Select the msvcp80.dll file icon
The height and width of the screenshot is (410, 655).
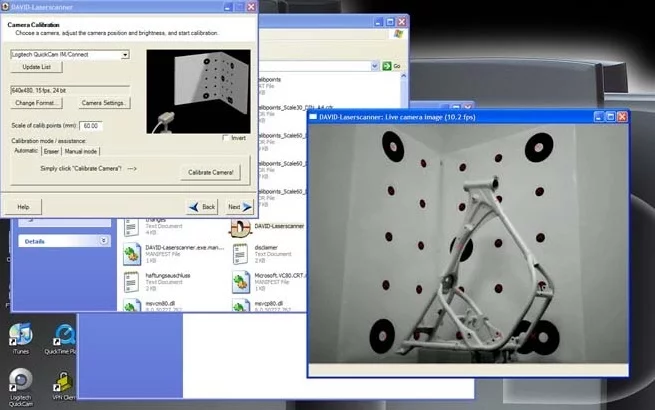click(x=241, y=306)
